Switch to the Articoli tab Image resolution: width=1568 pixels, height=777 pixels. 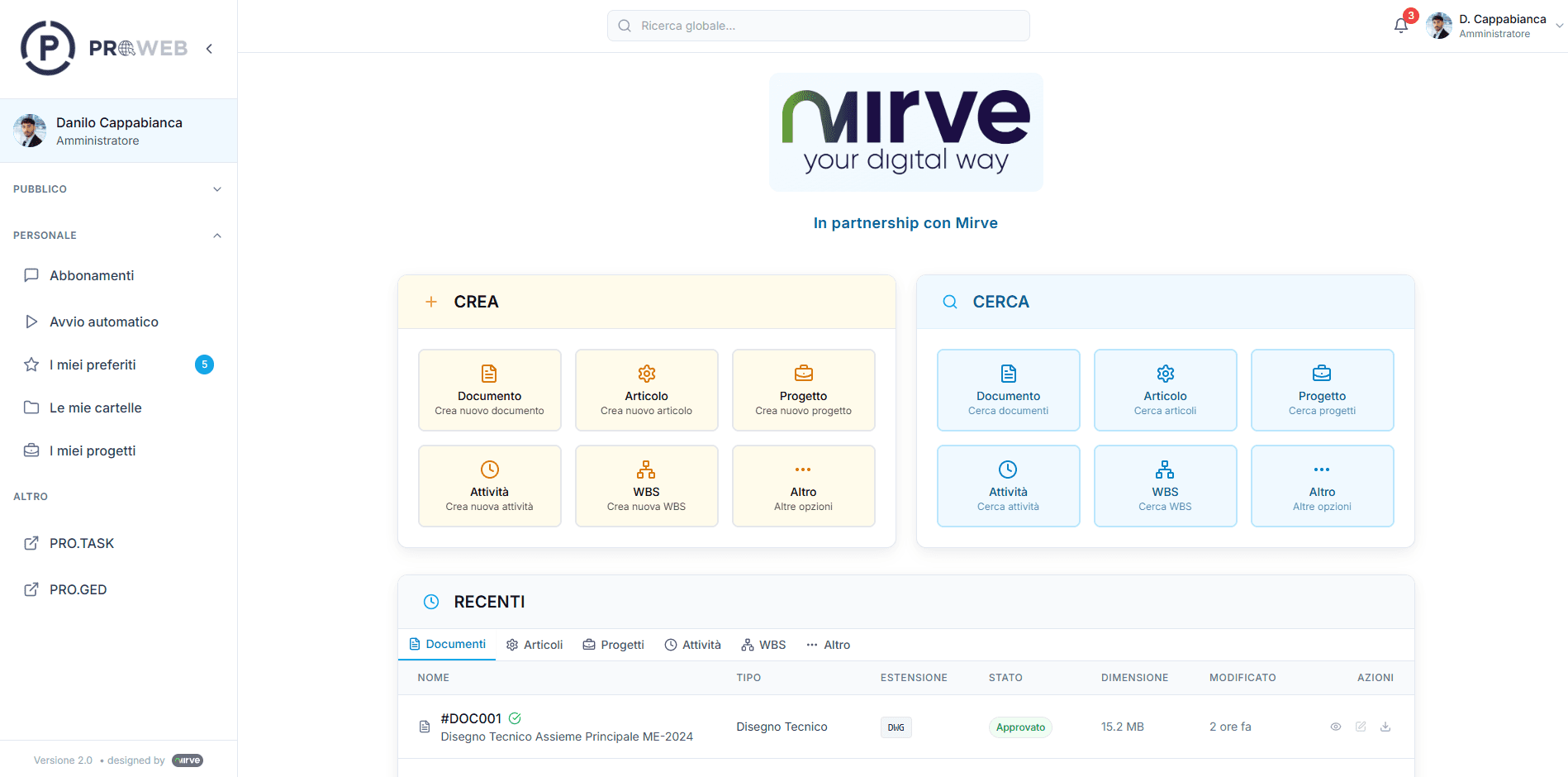[x=535, y=645]
